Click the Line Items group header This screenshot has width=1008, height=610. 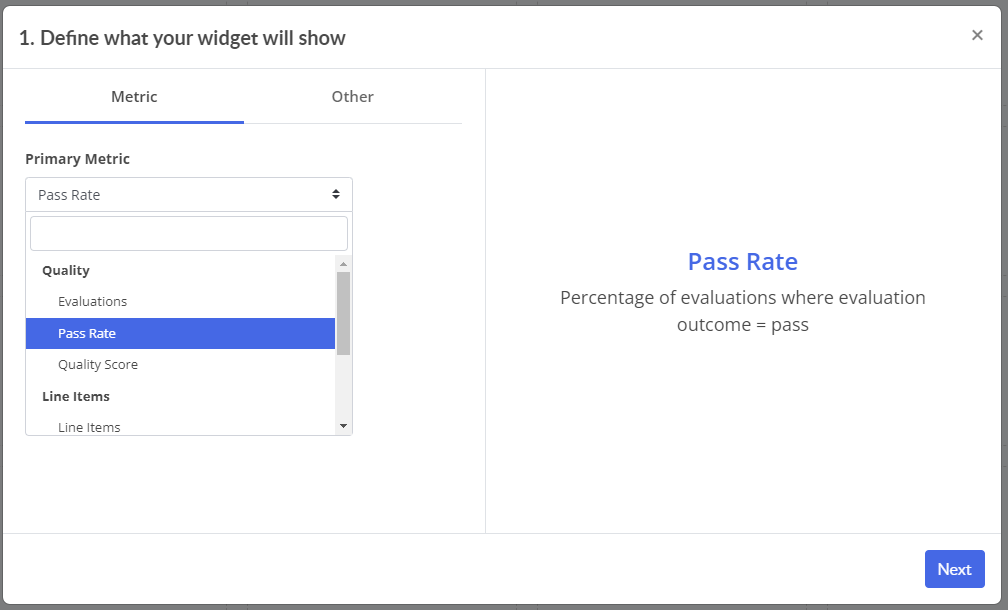(76, 397)
